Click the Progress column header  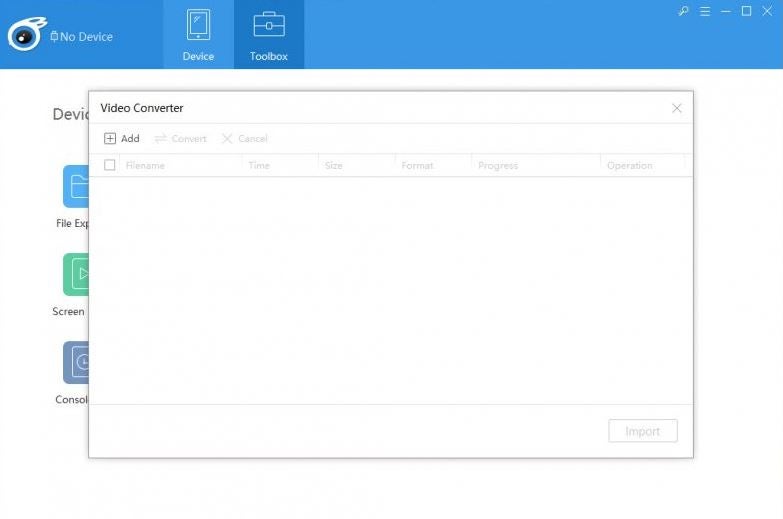pyautogui.click(x=498, y=165)
